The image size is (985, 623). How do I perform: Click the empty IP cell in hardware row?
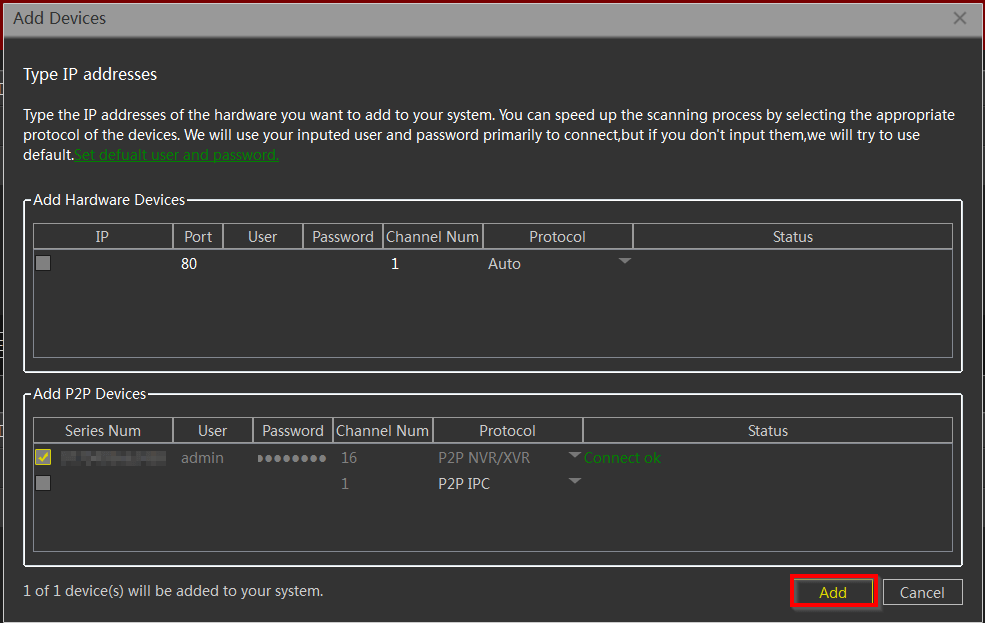[x=110, y=264]
